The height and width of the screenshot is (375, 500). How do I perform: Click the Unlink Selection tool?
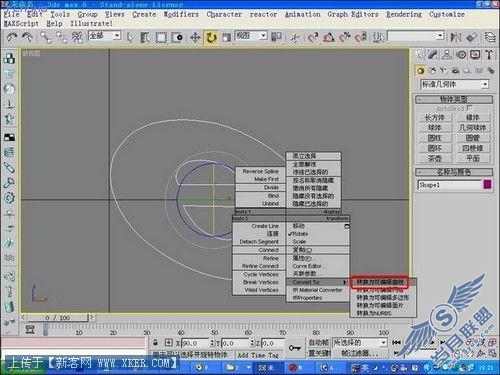coord(61,37)
